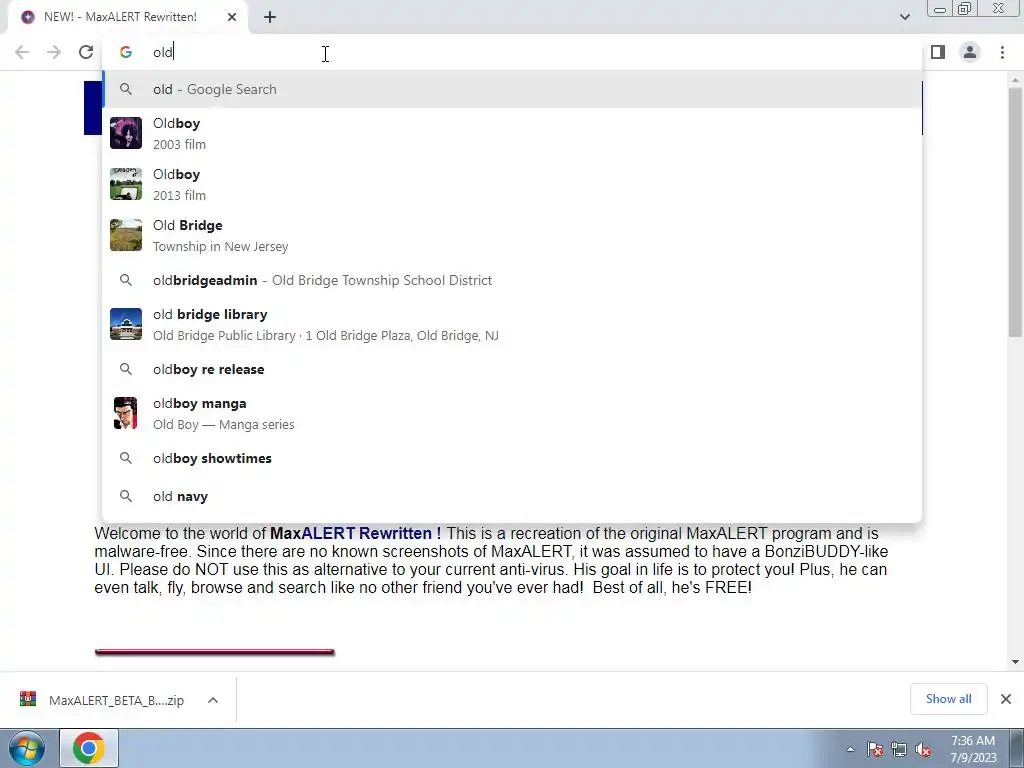Viewport: 1024px width, 768px height.
Task: Click the MaxALERT zip archive icon
Action: pos(27,699)
